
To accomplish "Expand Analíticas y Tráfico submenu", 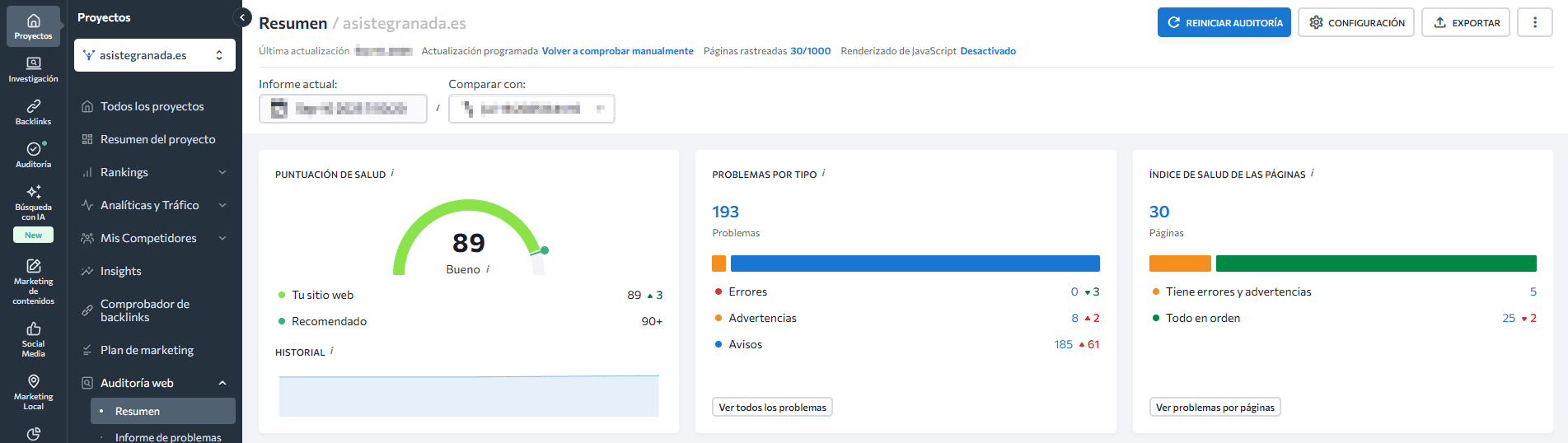I will pyautogui.click(x=222, y=205).
